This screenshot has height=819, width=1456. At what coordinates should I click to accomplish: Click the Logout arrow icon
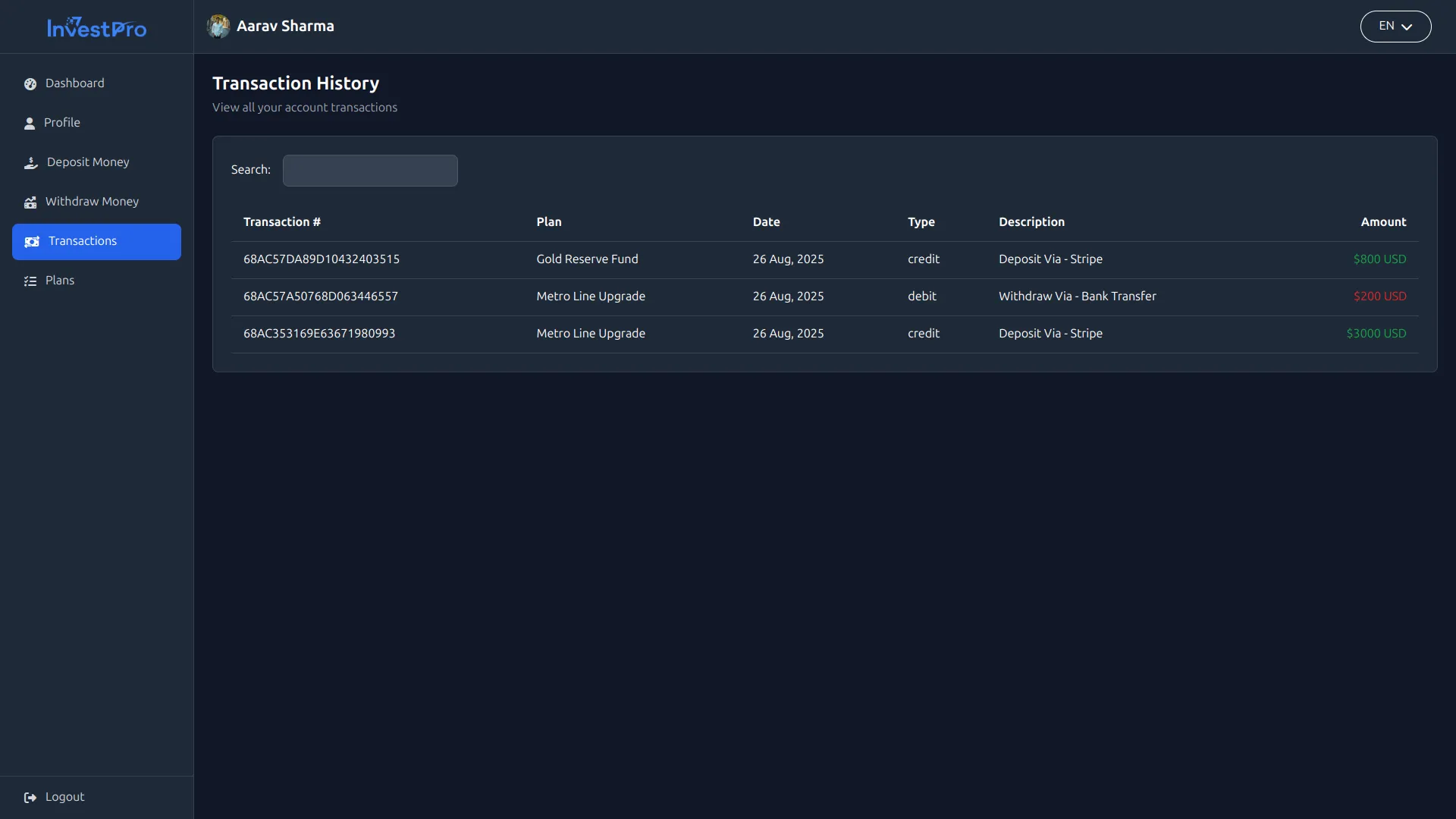tap(30, 798)
